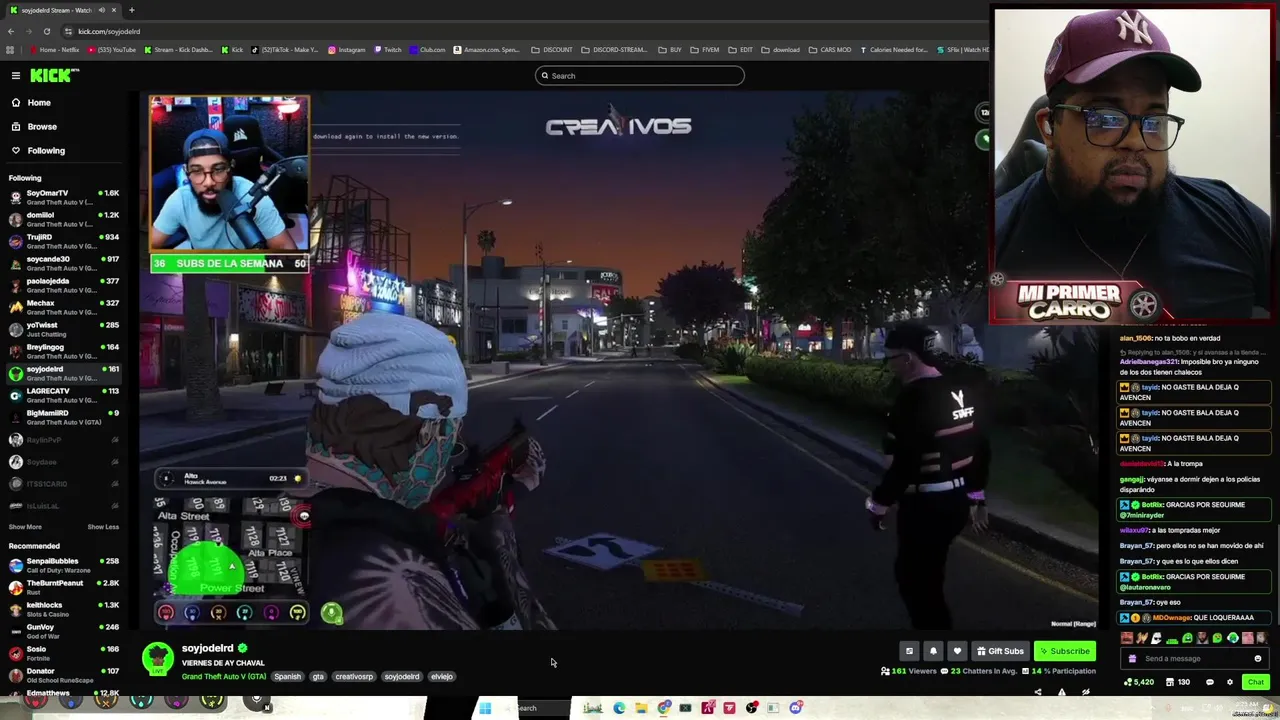The width and height of the screenshot is (1280, 720).
Task: Click the Subscribe button
Action: pos(1065,651)
